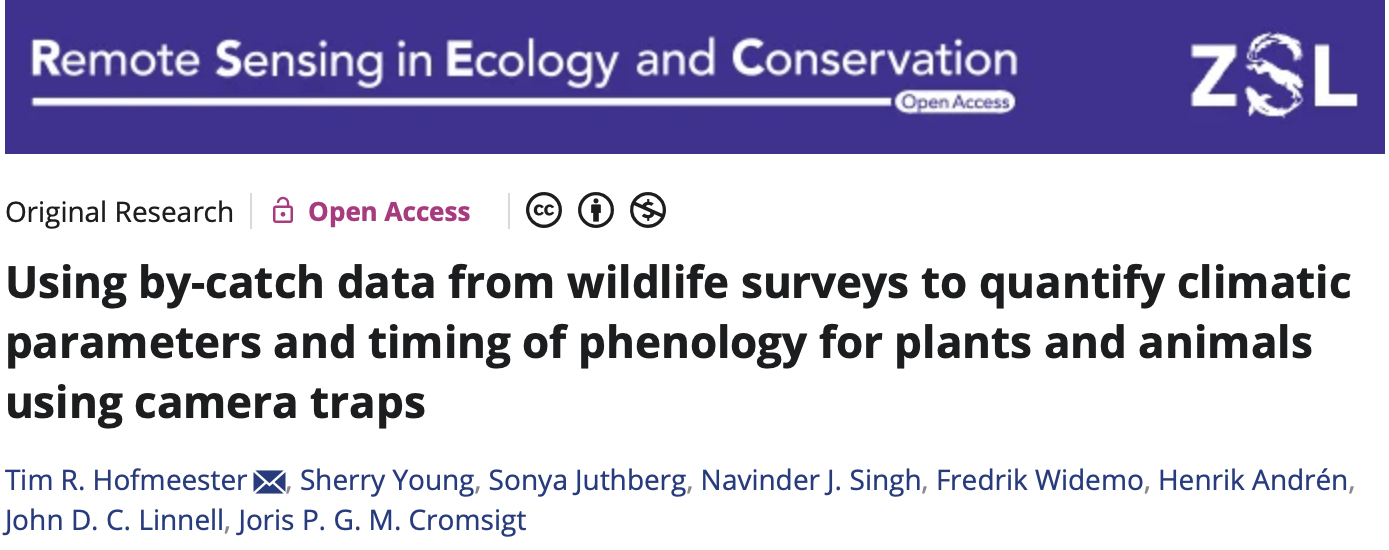1389x550 pixels.
Task: Click the non-commercial license icon
Action: [648, 211]
